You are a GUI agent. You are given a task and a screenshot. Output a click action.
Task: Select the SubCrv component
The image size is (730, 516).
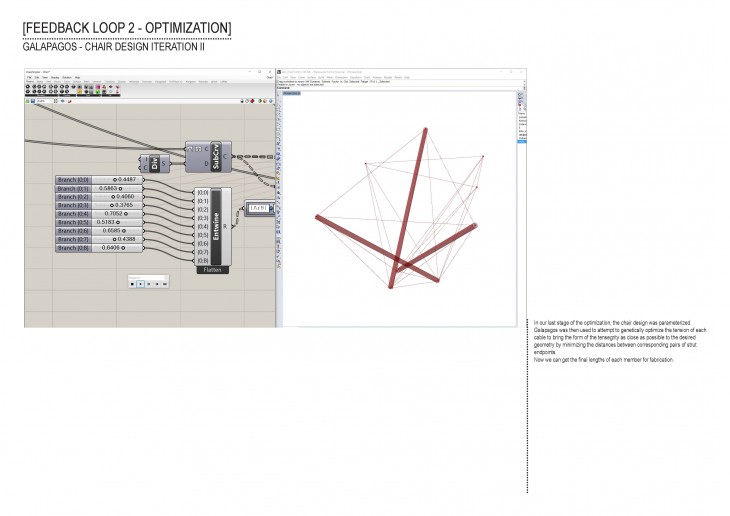tap(215, 154)
